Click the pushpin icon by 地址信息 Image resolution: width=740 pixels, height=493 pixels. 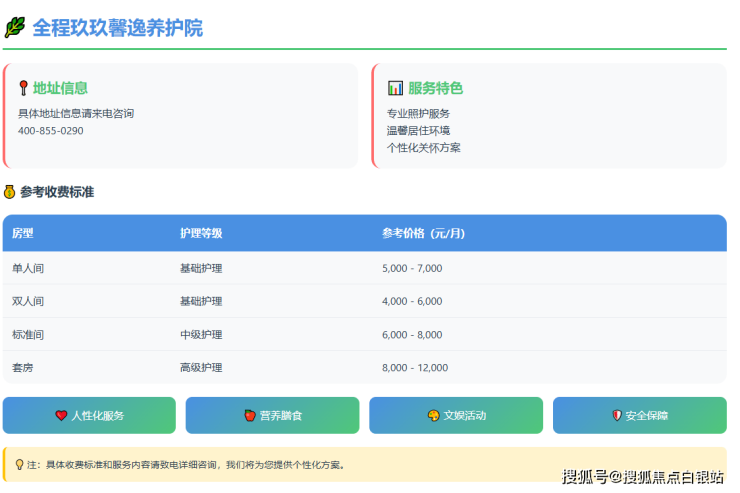click(x=23, y=88)
